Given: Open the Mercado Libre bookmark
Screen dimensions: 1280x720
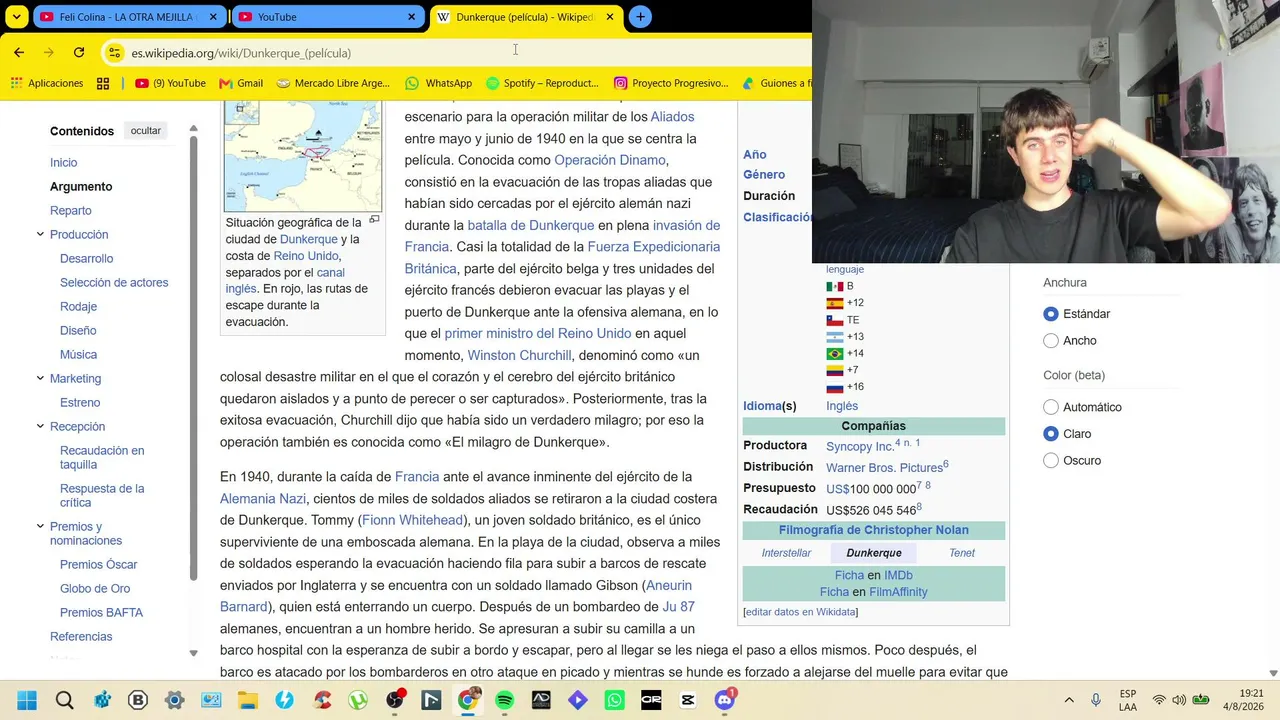Looking at the screenshot, I should tap(333, 83).
